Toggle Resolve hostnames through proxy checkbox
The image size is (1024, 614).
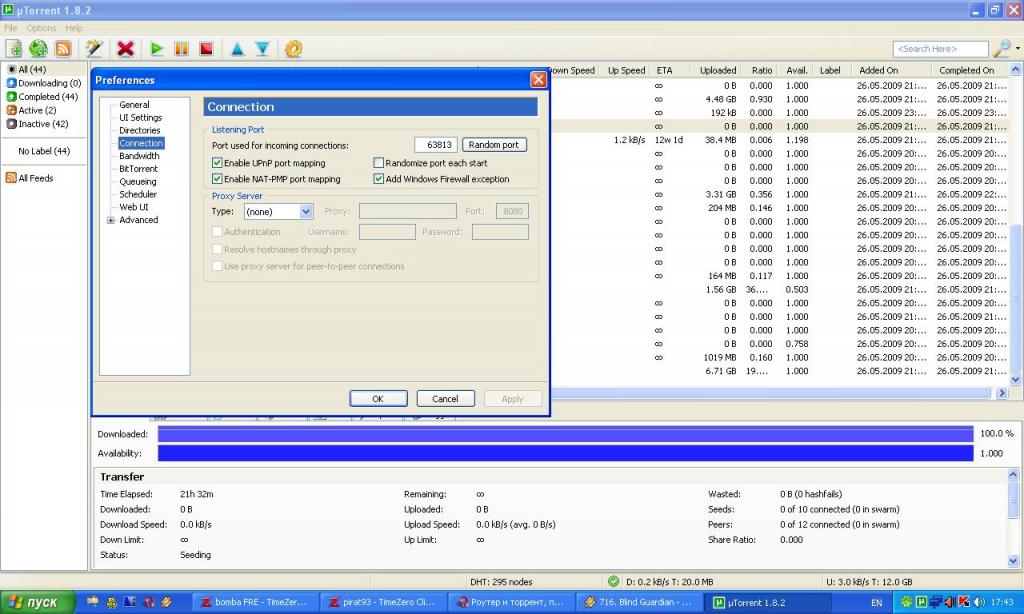(x=217, y=250)
